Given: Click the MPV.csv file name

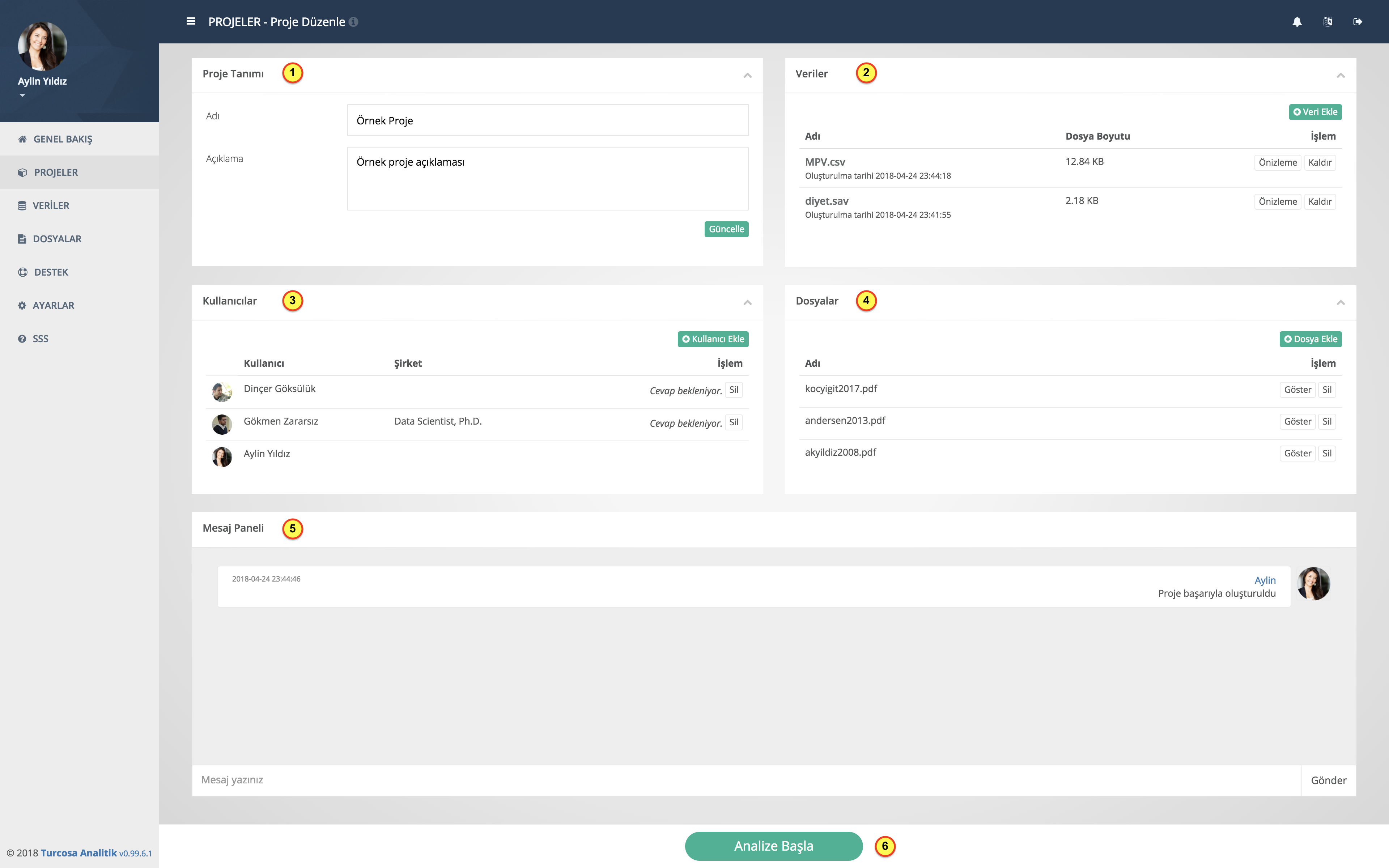Looking at the screenshot, I should pyautogui.click(x=825, y=162).
